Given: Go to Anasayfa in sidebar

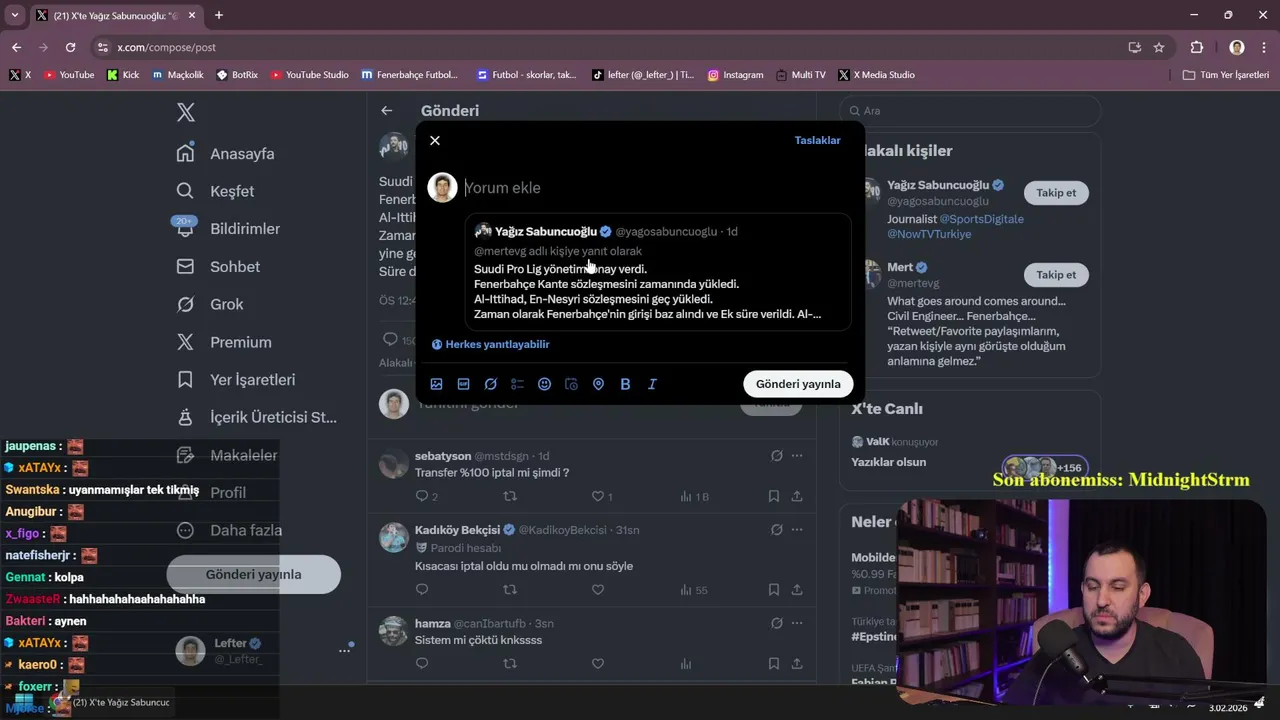Looking at the screenshot, I should click(226, 153).
